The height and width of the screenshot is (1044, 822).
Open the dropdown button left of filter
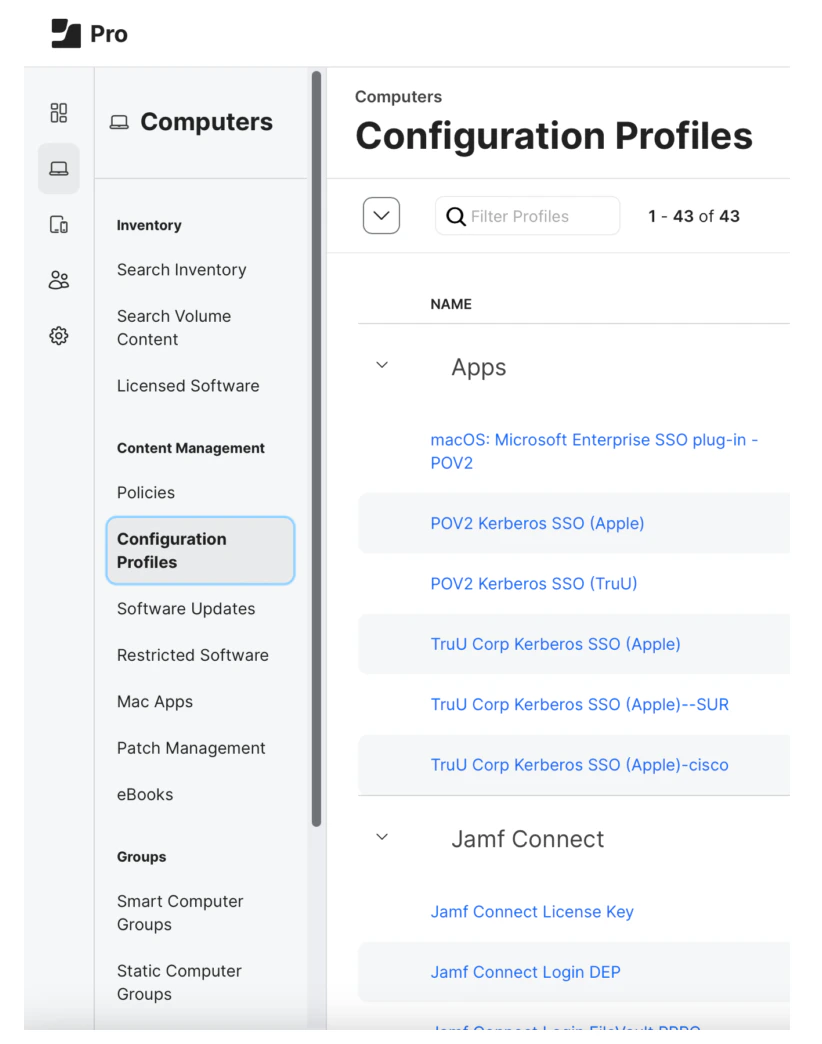coord(381,216)
